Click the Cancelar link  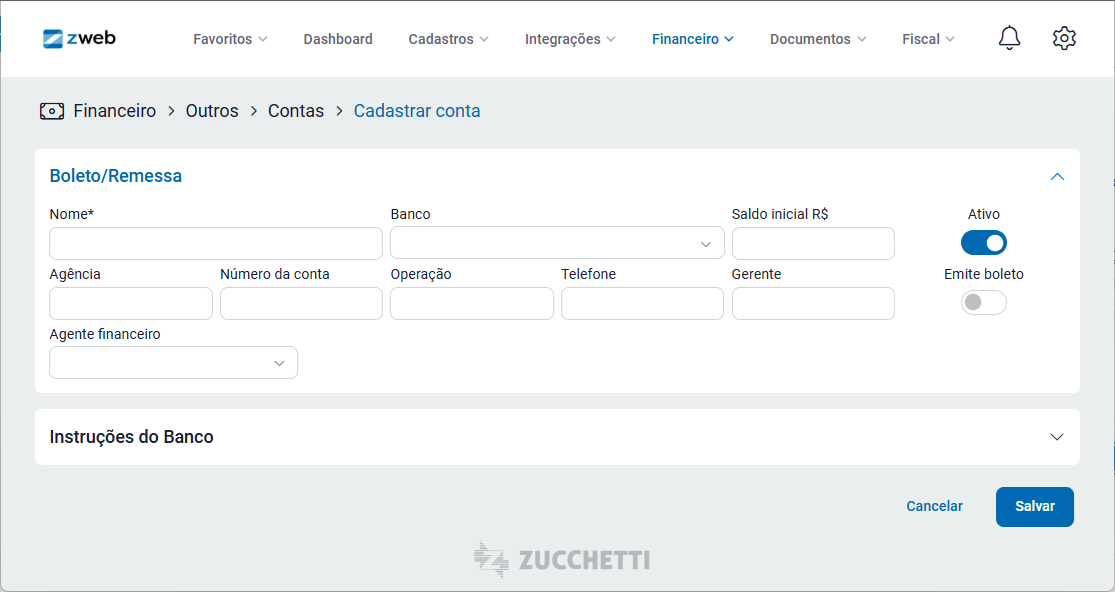click(934, 506)
